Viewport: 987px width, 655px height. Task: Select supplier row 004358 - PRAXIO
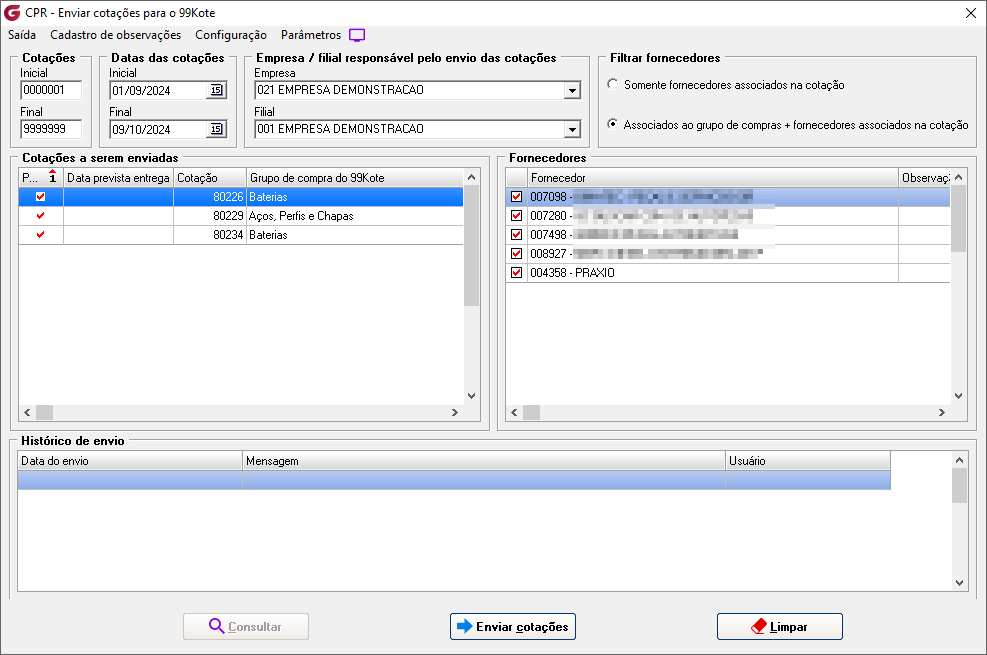728,272
